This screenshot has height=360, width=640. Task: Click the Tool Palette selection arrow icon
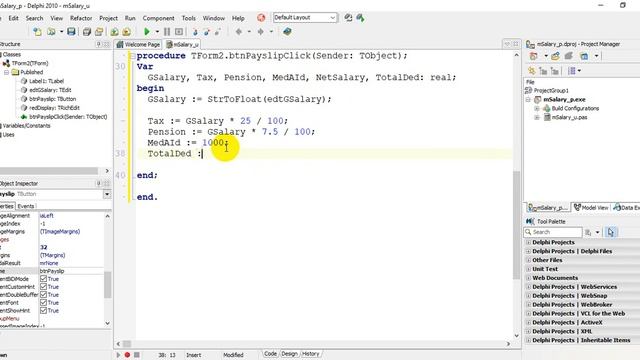click(611, 232)
